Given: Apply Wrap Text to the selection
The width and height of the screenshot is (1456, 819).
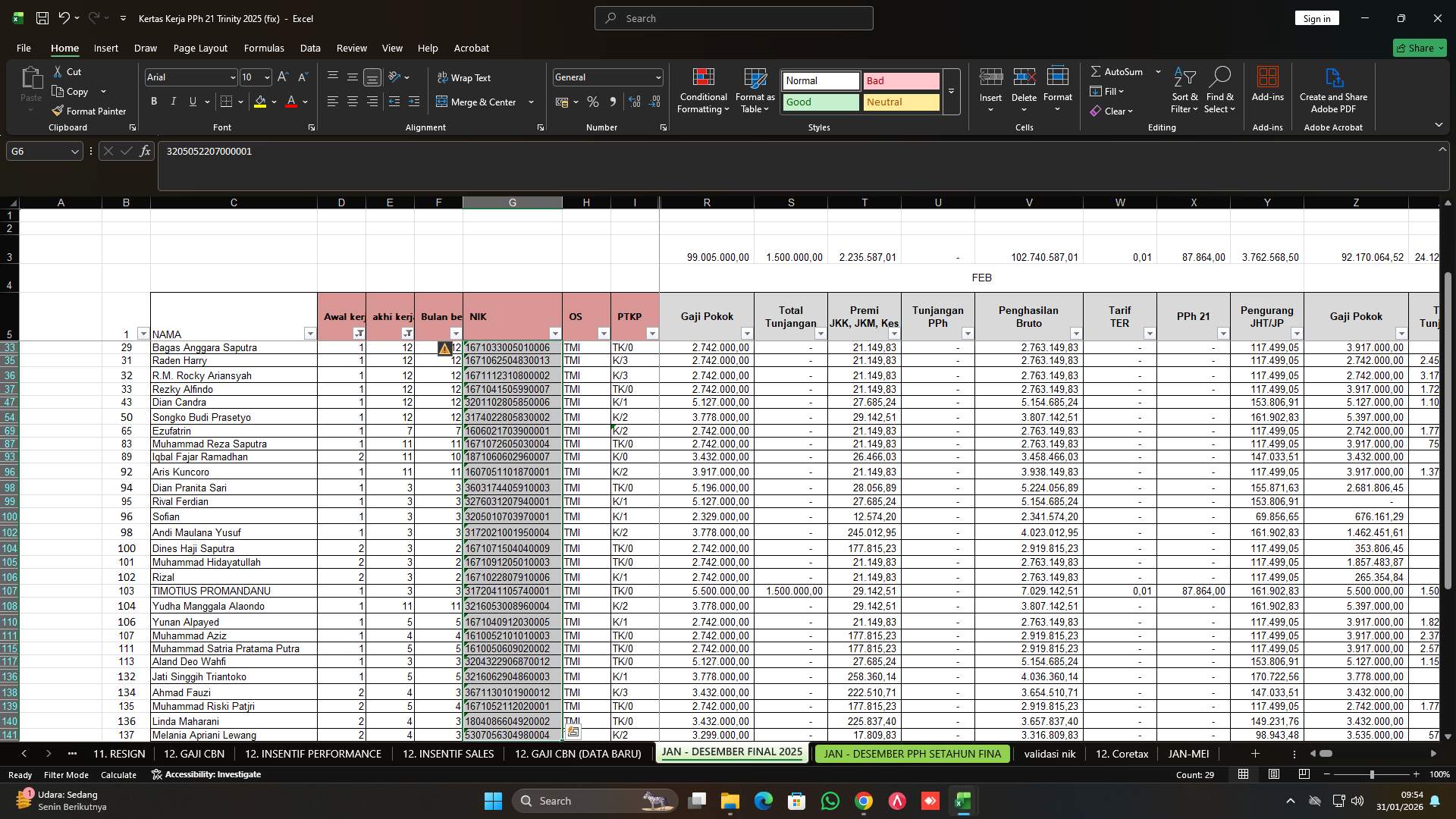Looking at the screenshot, I should click(x=466, y=77).
